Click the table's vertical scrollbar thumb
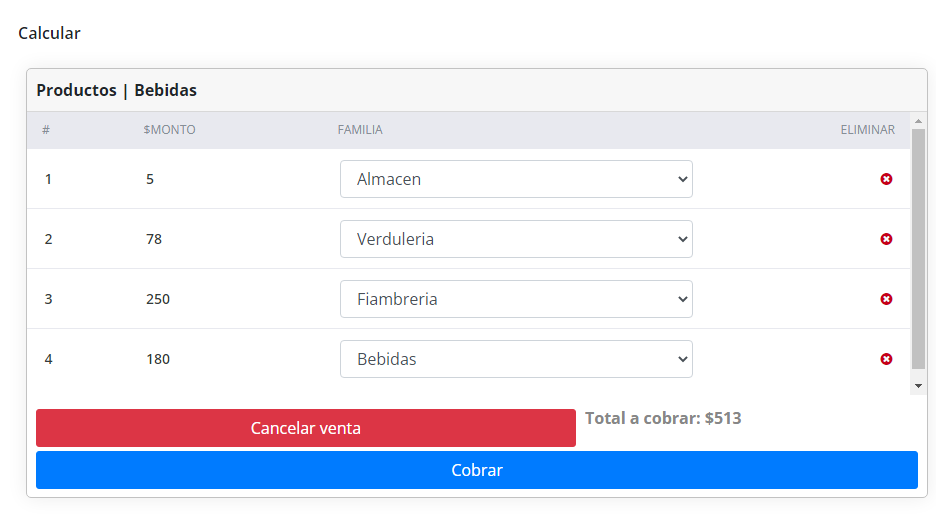 918,250
